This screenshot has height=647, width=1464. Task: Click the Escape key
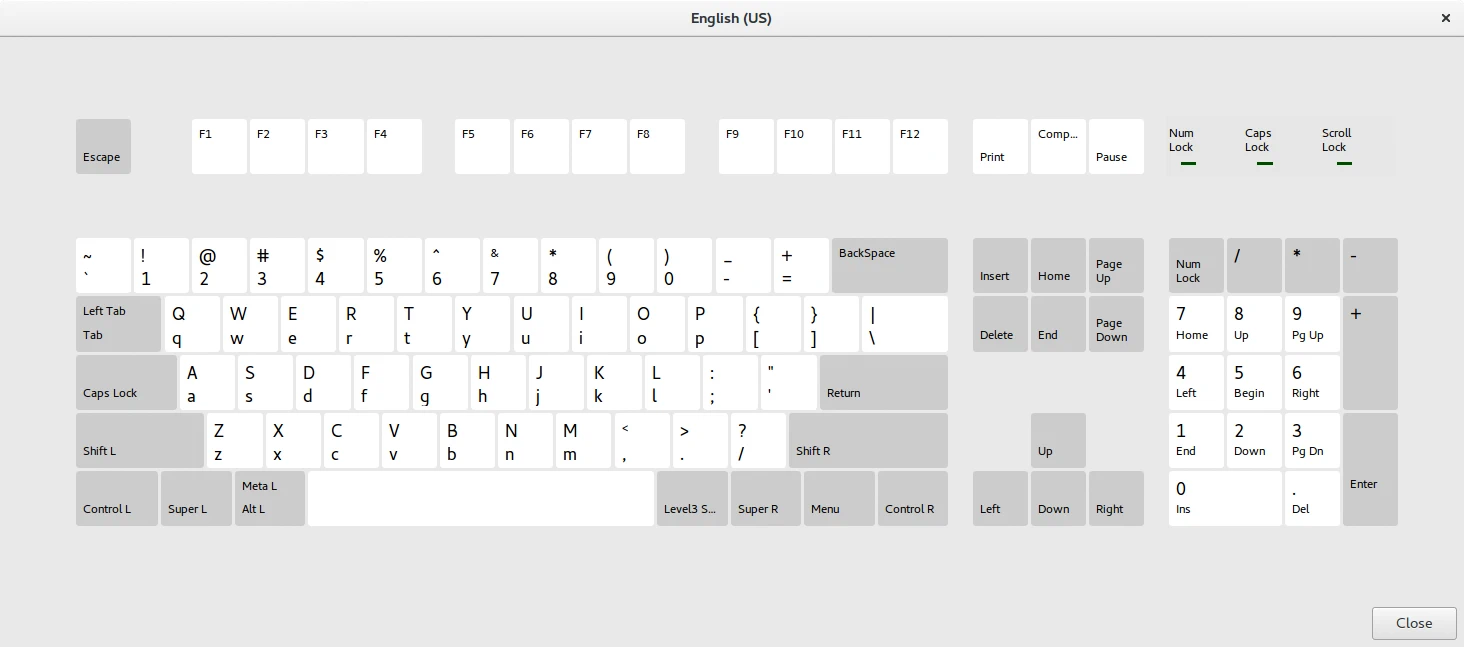point(103,147)
